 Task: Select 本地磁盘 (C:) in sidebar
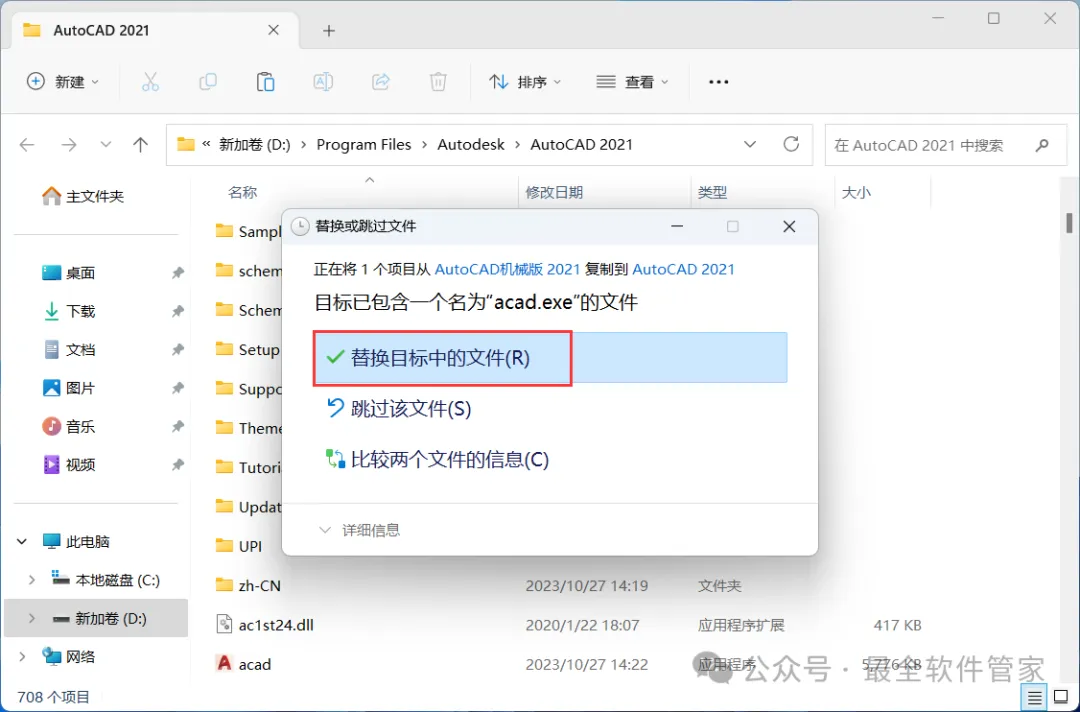click(106, 580)
